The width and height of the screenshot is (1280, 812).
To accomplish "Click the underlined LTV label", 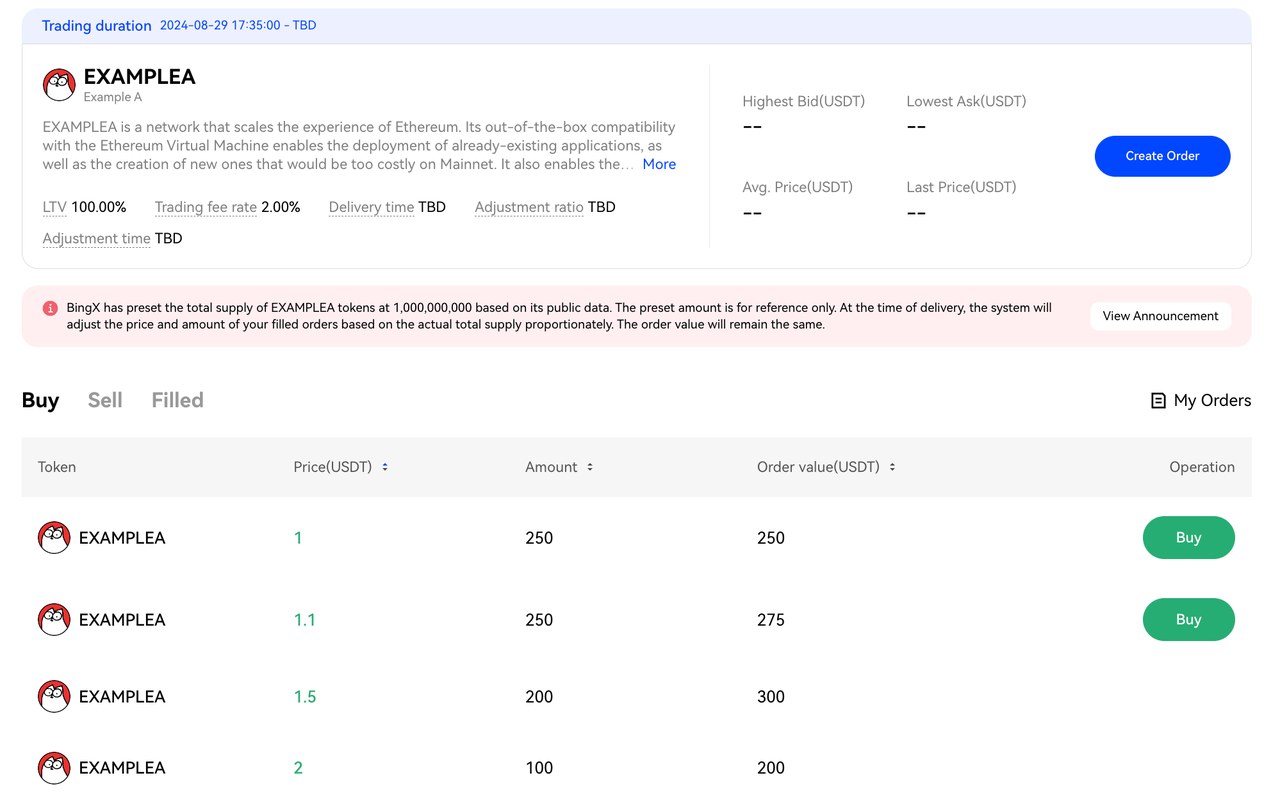I will click(x=54, y=207).
